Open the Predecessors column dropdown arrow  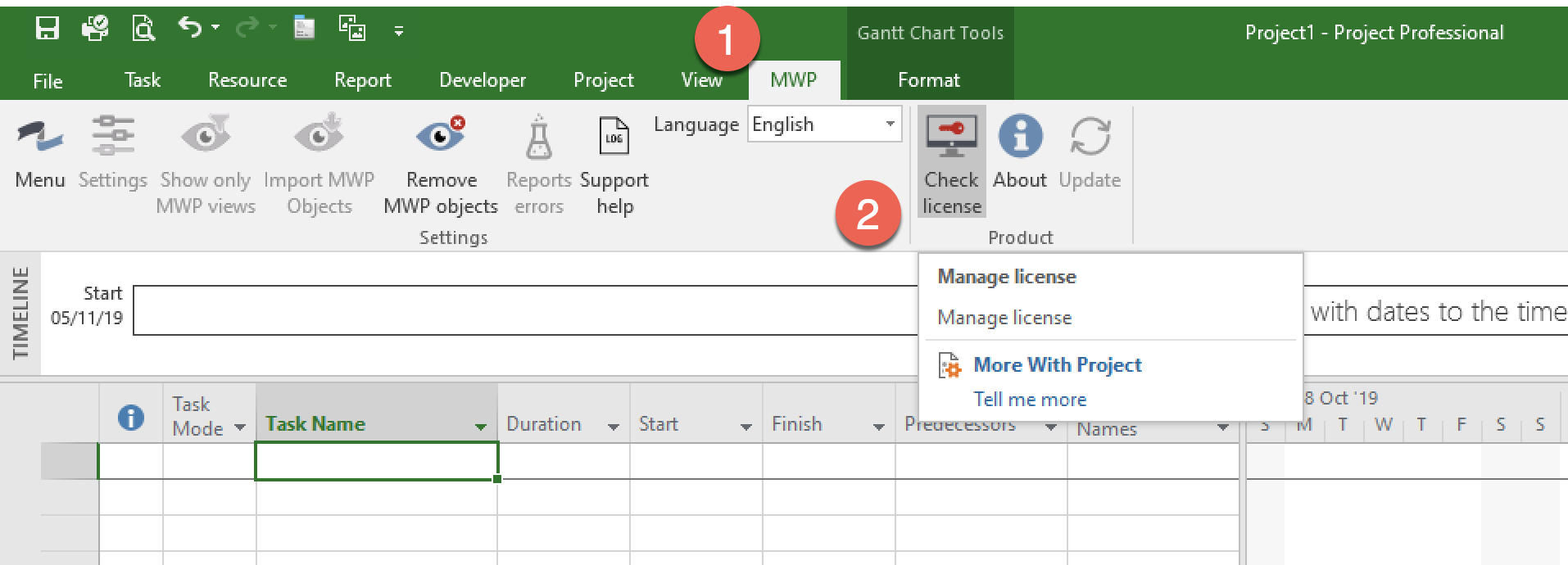[x=1051, y=427]
